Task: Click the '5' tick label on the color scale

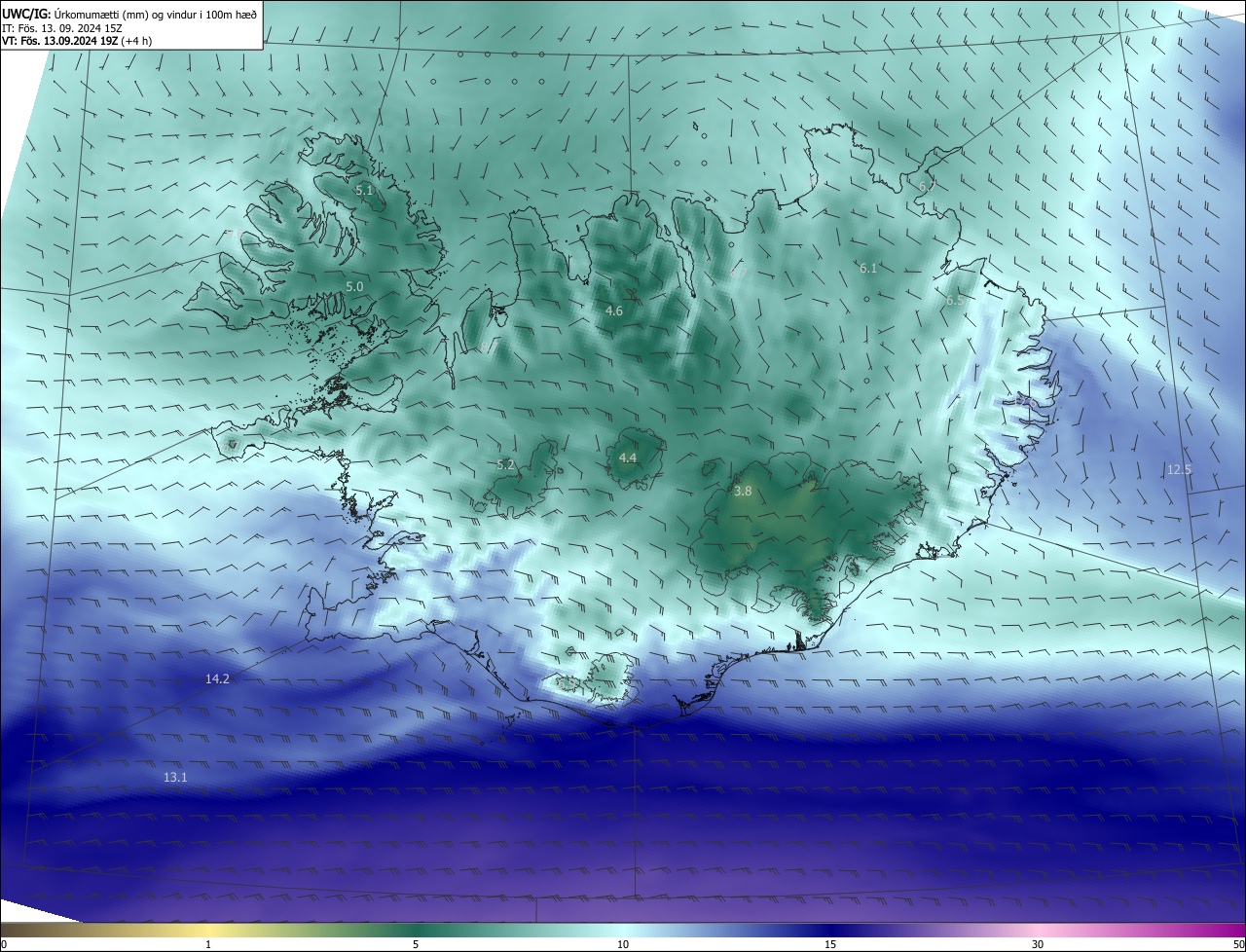Action: coord(416,944)
